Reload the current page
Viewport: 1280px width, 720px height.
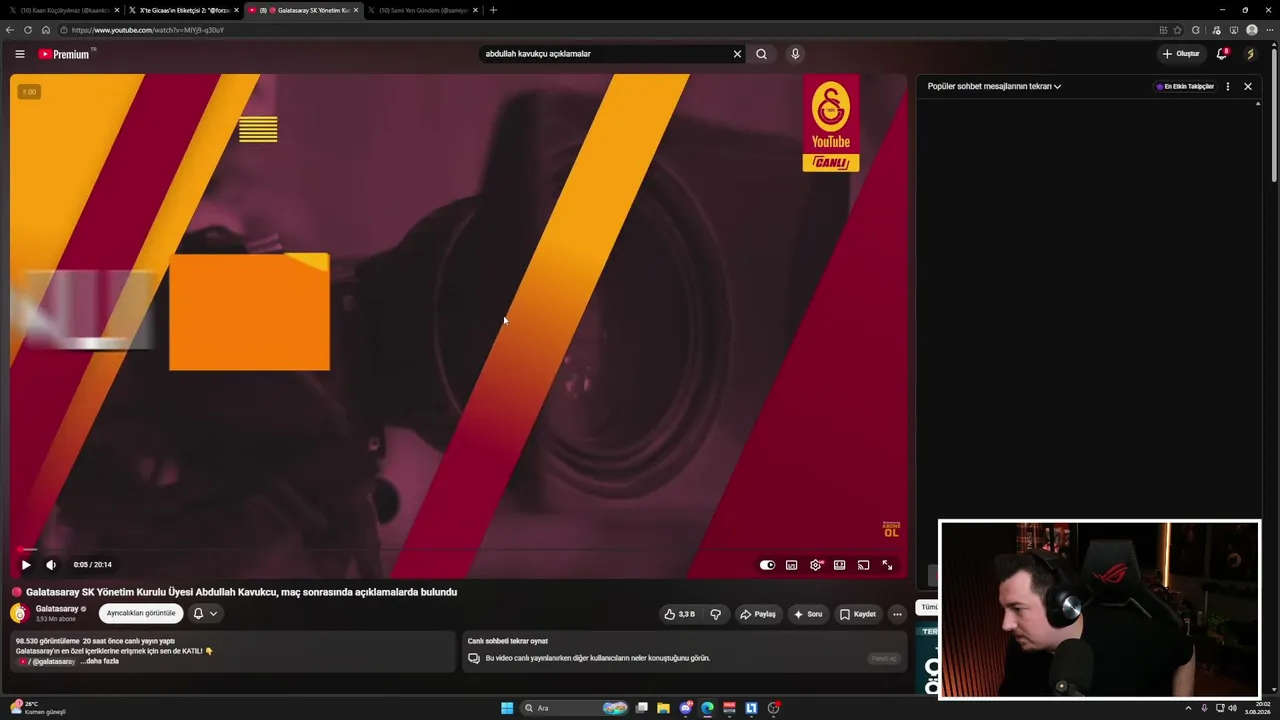(x=28, y=30)
